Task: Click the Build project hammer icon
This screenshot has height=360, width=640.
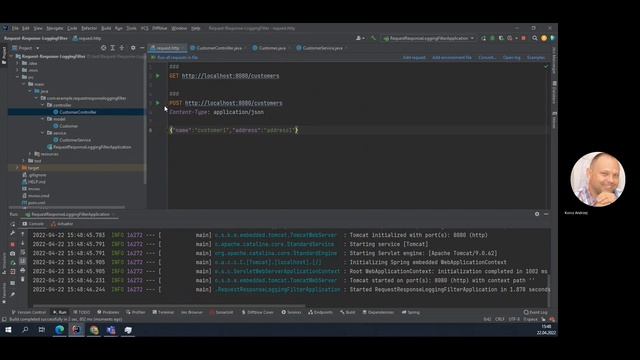Action: click(x=373, y=38)
